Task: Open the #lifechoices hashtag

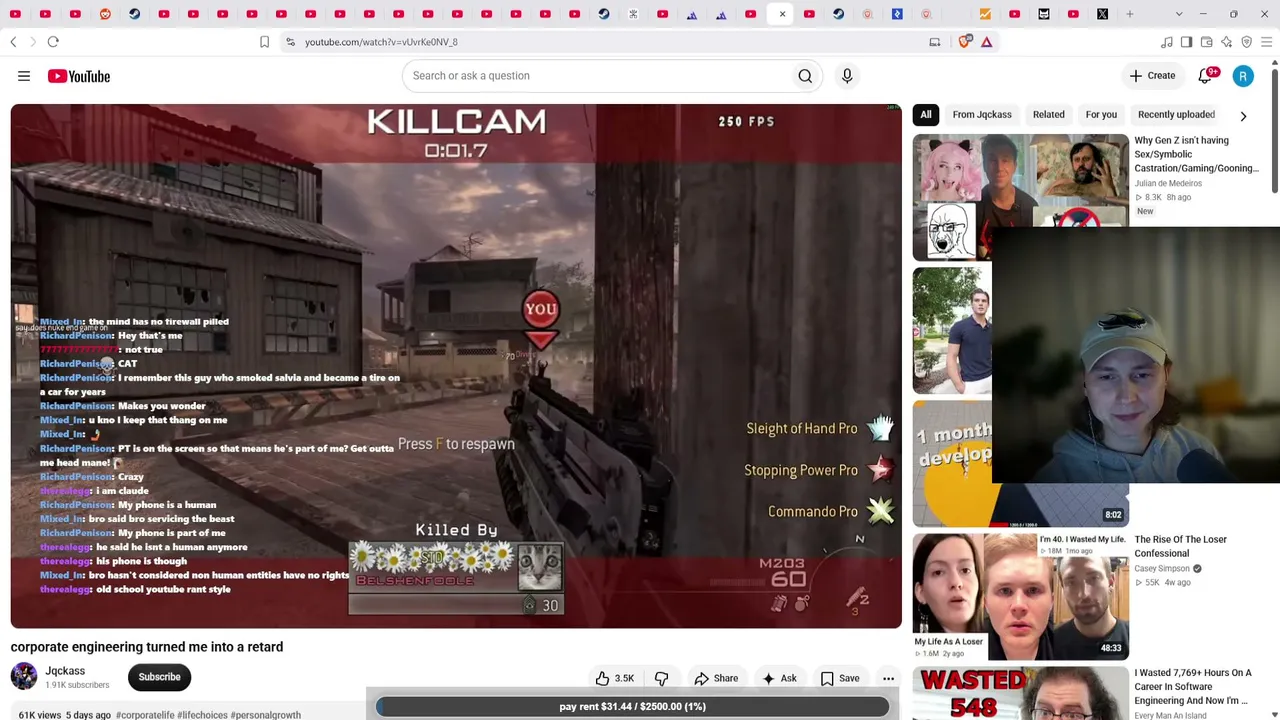Action: (202, 715)
